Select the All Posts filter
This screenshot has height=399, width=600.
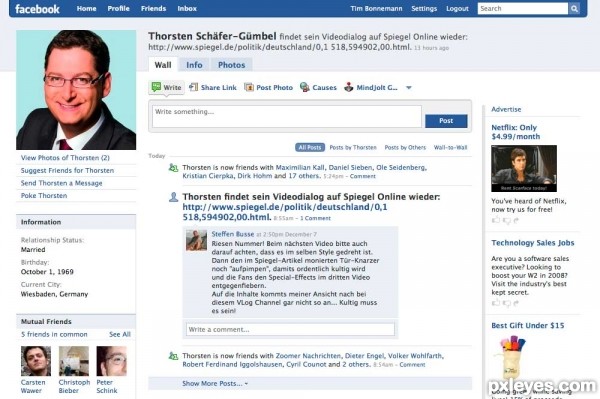click(310, 147)
